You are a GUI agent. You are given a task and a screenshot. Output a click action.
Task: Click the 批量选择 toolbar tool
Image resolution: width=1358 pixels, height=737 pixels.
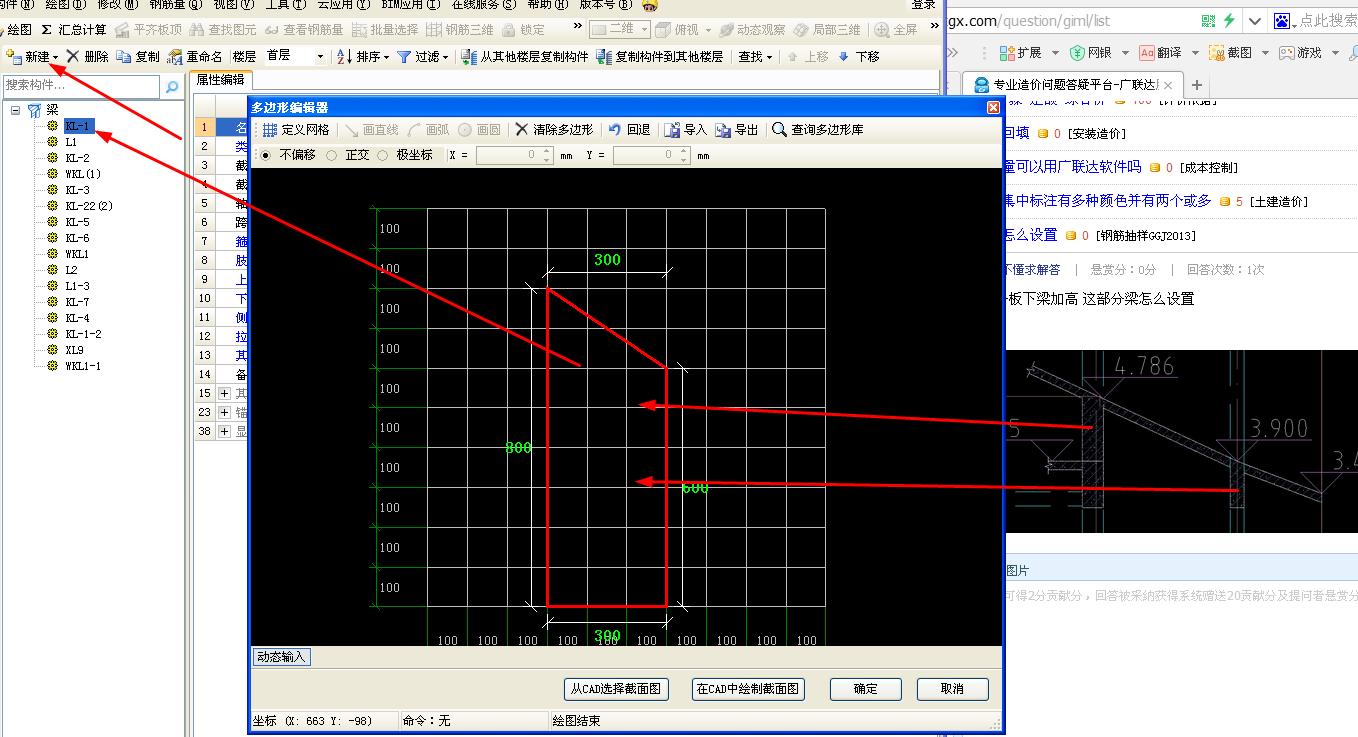[386, 30]
